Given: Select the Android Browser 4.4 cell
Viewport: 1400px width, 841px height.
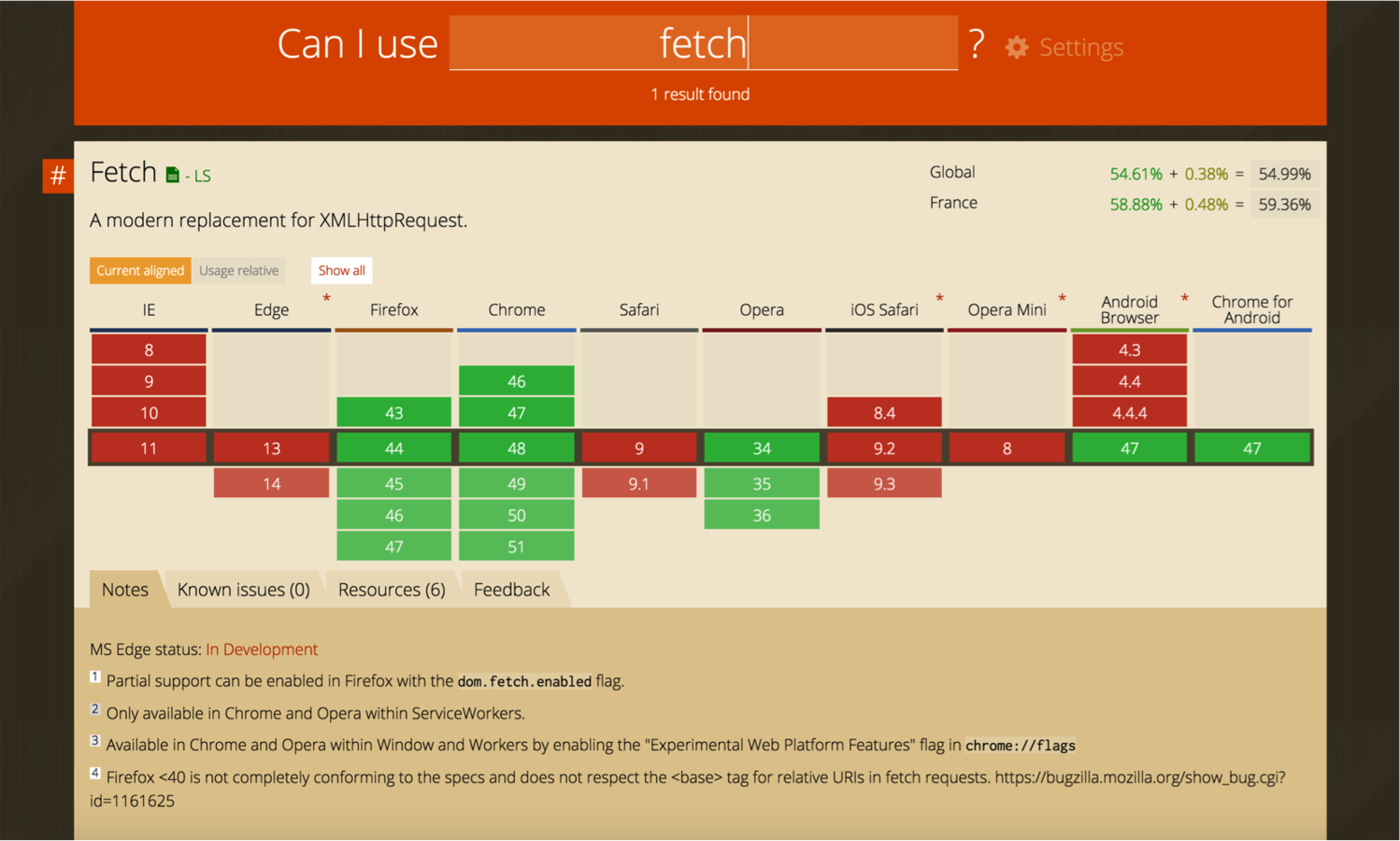Looking at the screenshot, I should coord(1129,381).
